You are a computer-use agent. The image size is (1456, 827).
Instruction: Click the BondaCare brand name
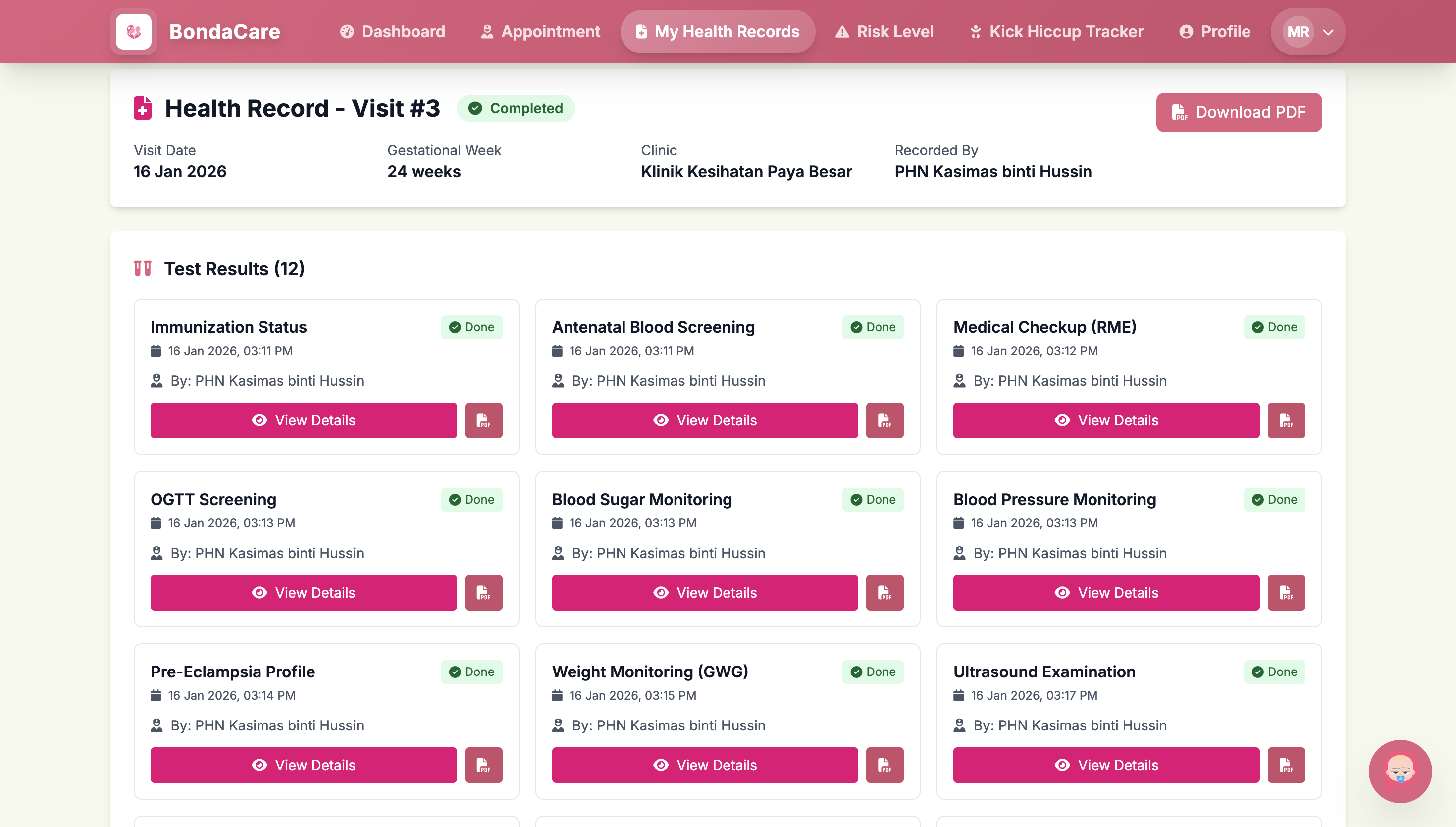pos(225,31)
